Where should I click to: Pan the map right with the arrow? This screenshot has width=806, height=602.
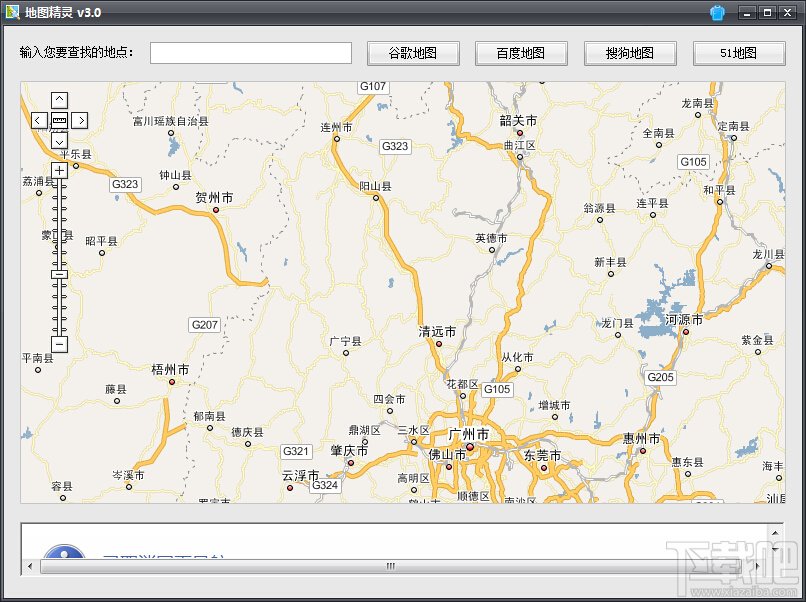click(x=80, y=120)
